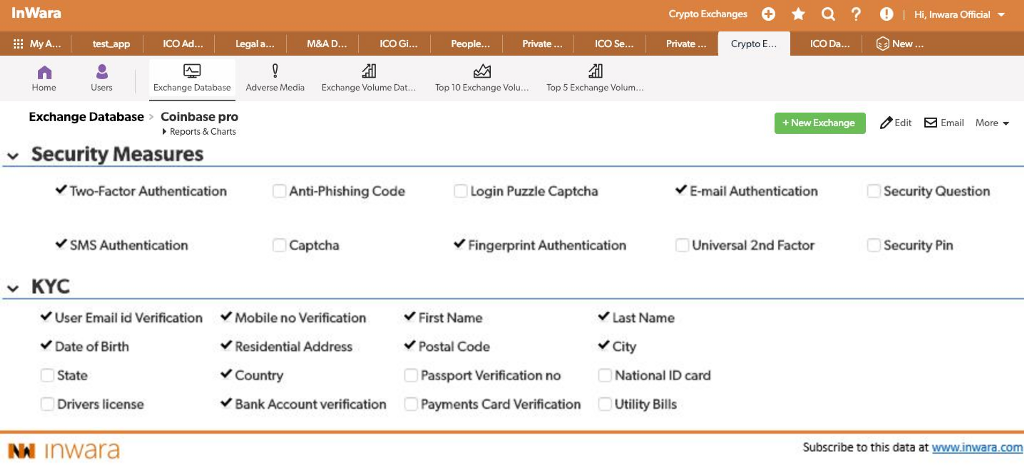The image size is (1024, 469).
Task: Click the alert notification icon
Action: point(886,14)
